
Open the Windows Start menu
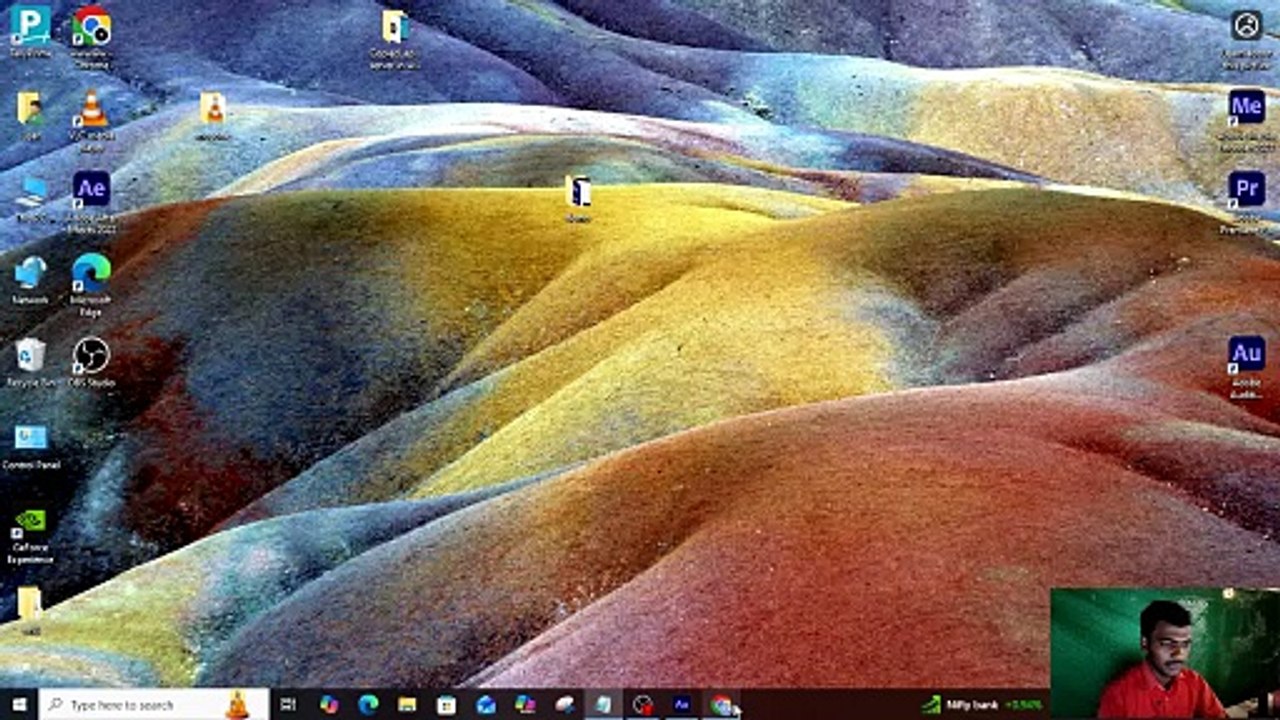[x=19, y=705]
